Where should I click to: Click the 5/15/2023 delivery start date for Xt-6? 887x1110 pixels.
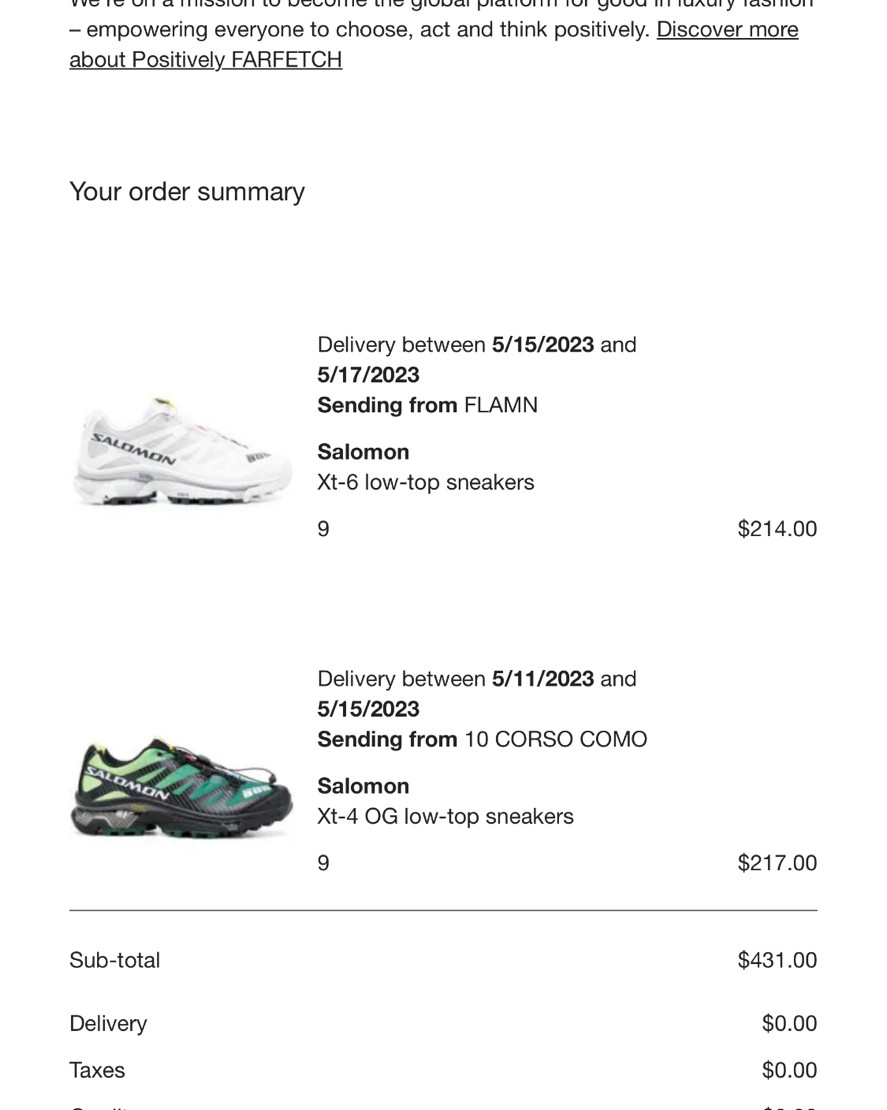(x=543, y=345)
